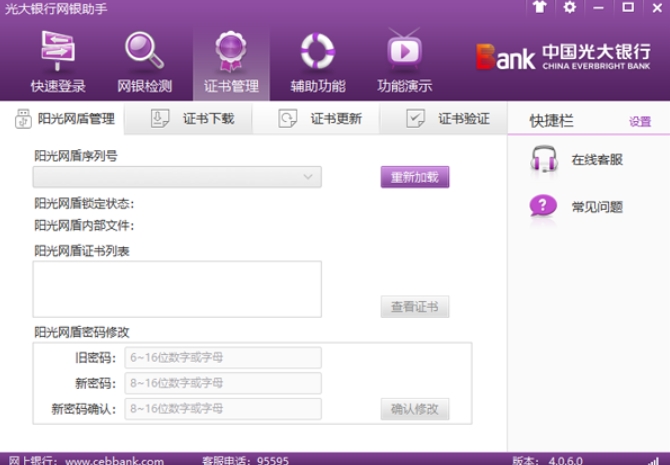Click the 常见问题 question bubble icon
670x465 pixels.
[543, 206]
